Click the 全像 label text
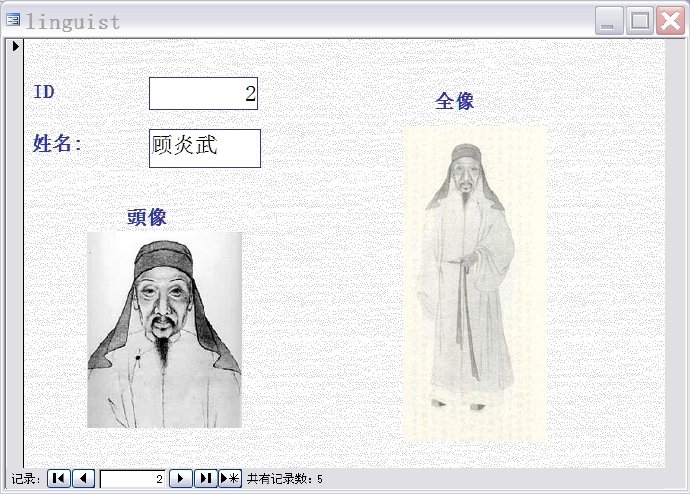The height and width of the screenshot is (494, 690). tap(455, 101)
